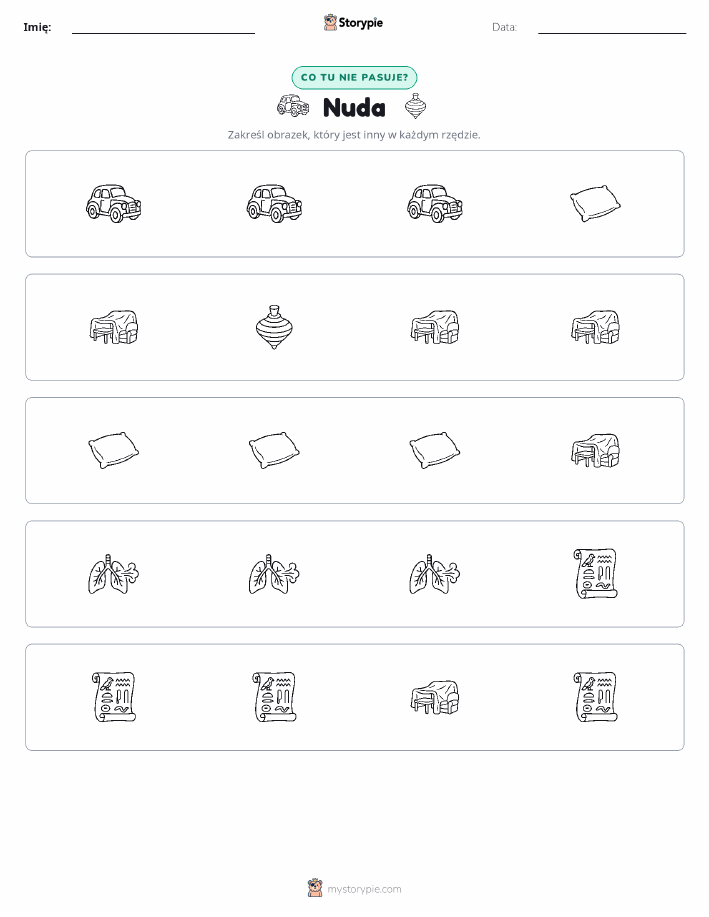709x917 pixels.
Task: Click the Data date line field
Action: click(x=612, y=28)
